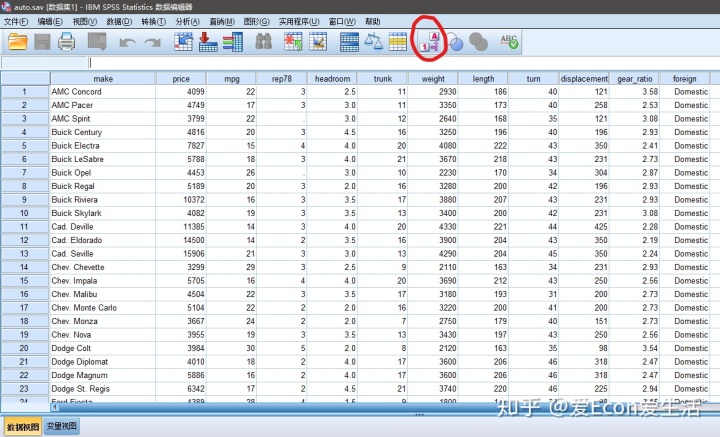This screenshot has width=720, height=437.
Task: Select the rep78 column header
Action: coord(282,78)
